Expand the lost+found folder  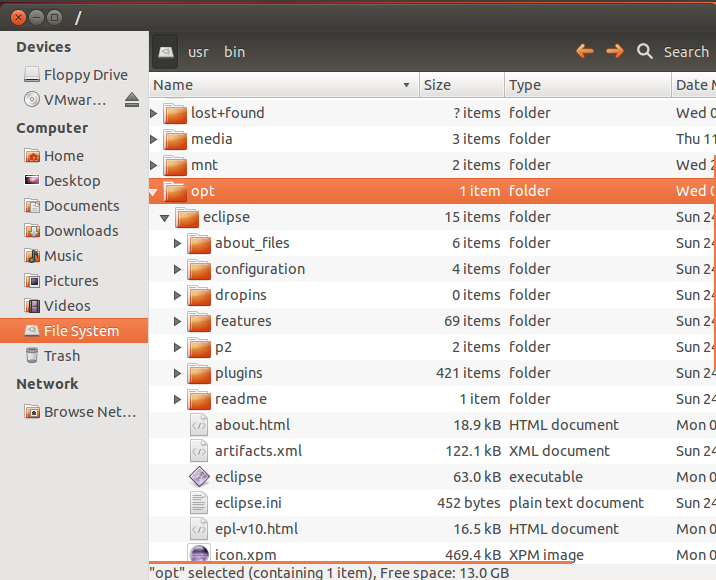(153, 113)
